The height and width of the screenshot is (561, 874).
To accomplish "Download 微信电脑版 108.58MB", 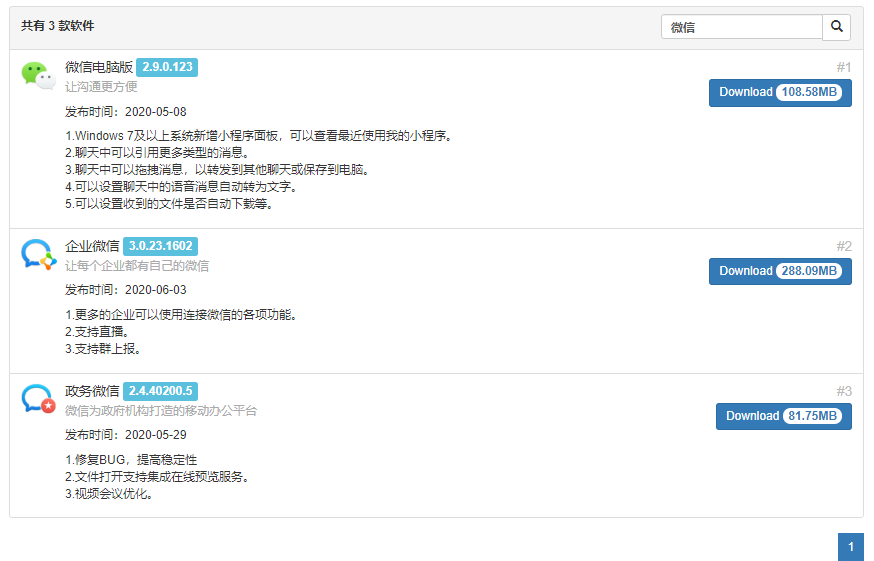I will (x=780, y=93).
